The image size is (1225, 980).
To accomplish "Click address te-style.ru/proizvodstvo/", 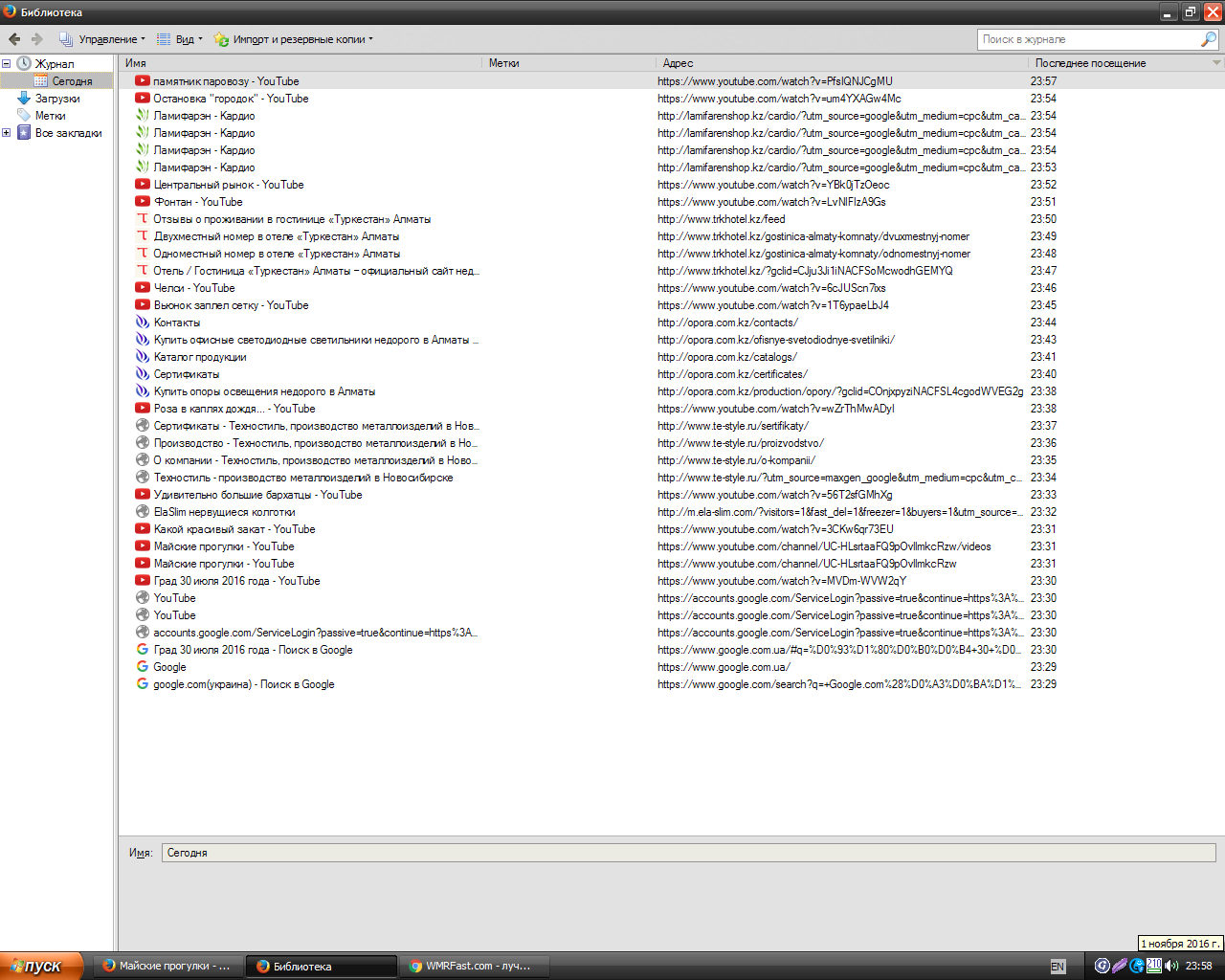I will (741, 443).
